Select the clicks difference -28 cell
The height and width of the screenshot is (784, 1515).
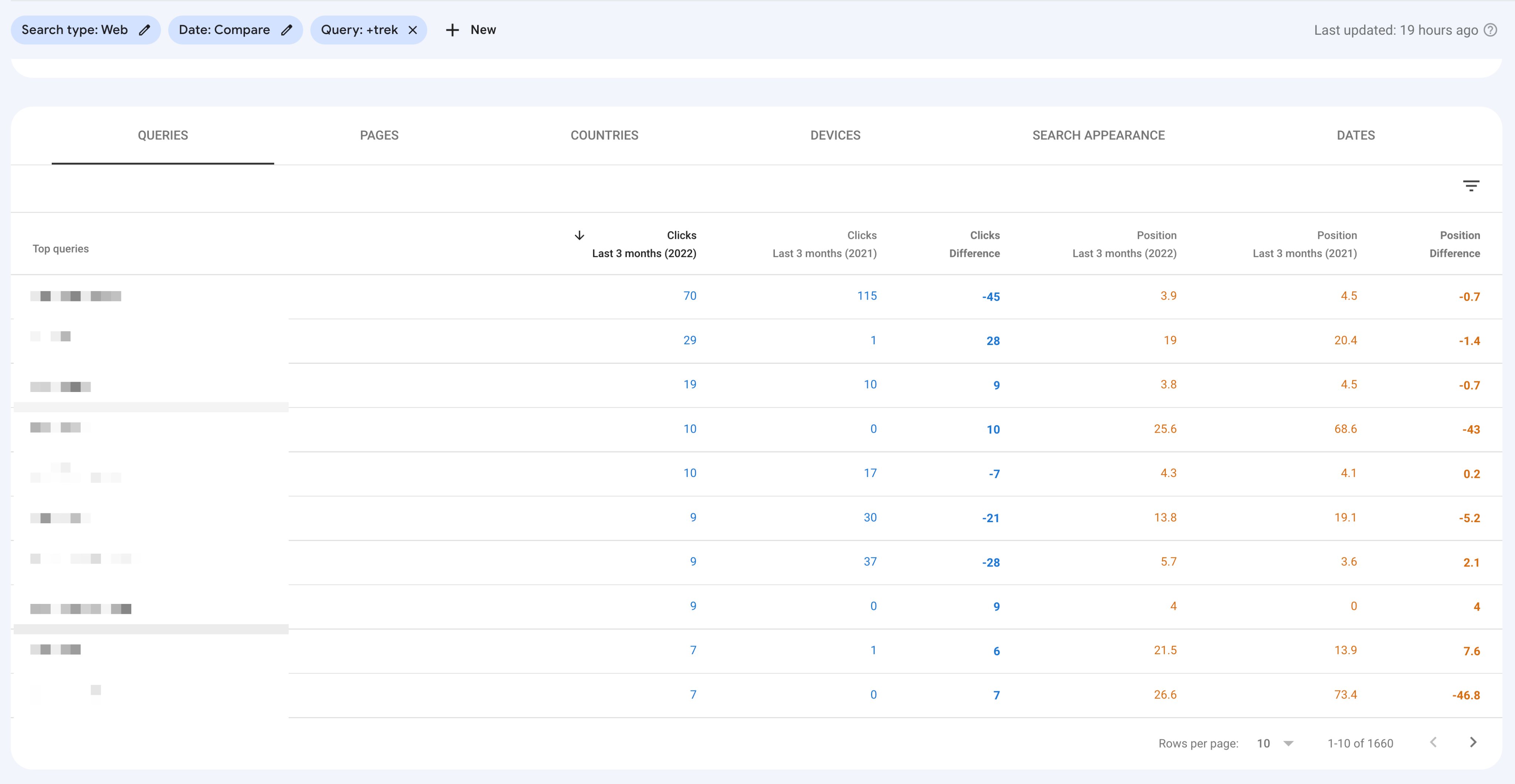(991, 563)
